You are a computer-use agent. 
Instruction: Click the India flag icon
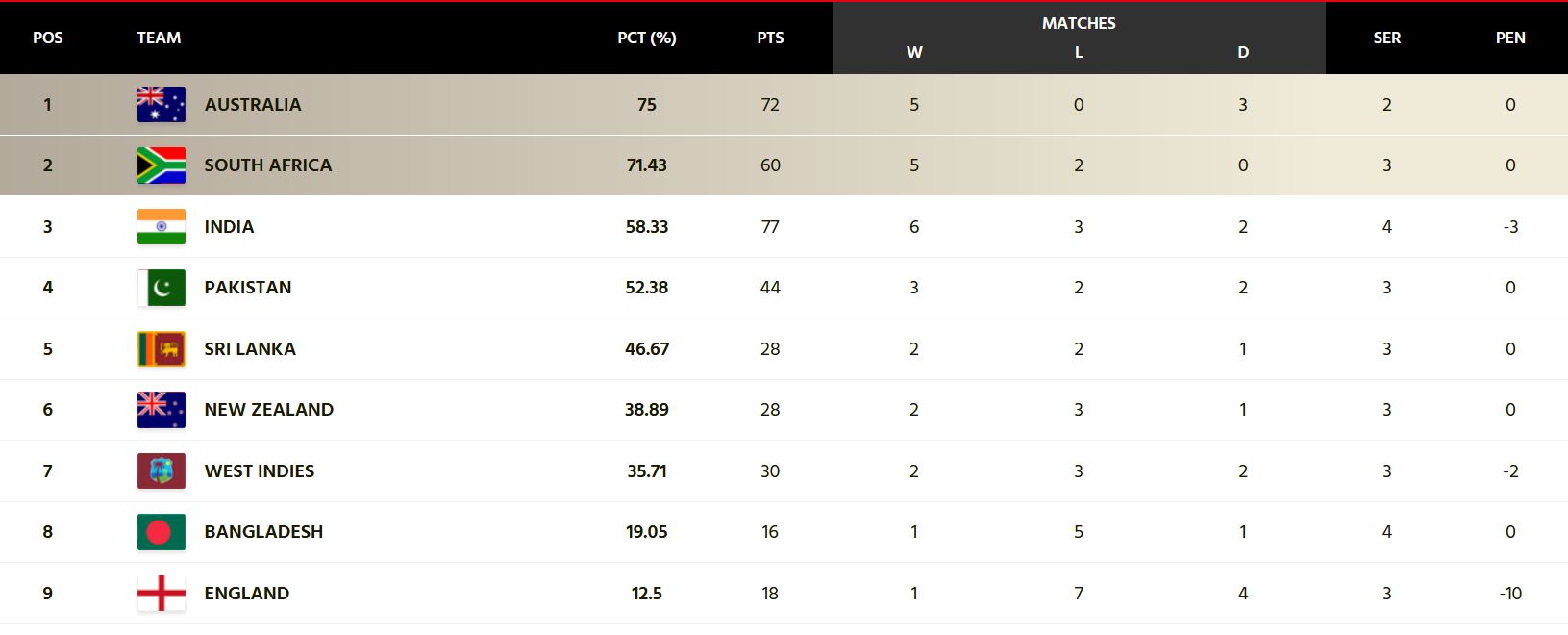click(x=162, y=227)
